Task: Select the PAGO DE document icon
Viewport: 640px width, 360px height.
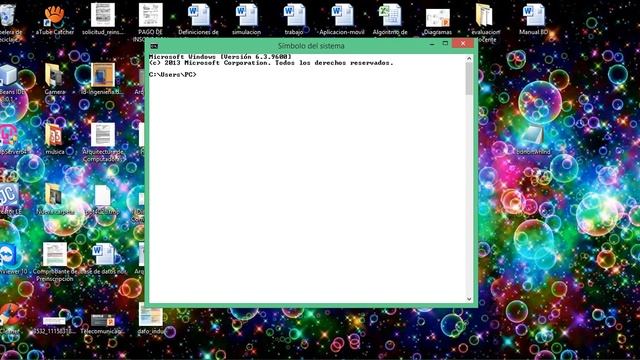Action: pyautogui.click(x=150, y=15)
